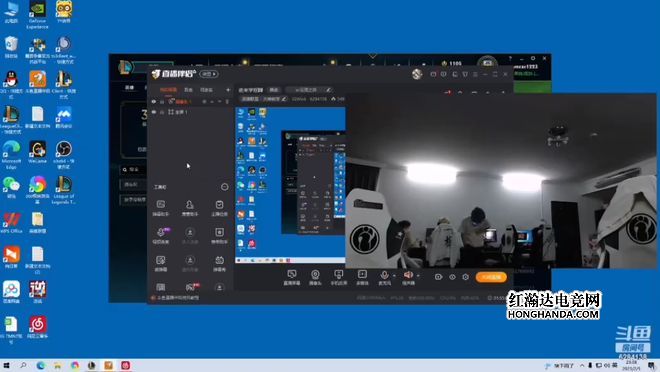Open speaker dropdown arrow
Viewport: 660px width, 372px height.
point(418,276)
